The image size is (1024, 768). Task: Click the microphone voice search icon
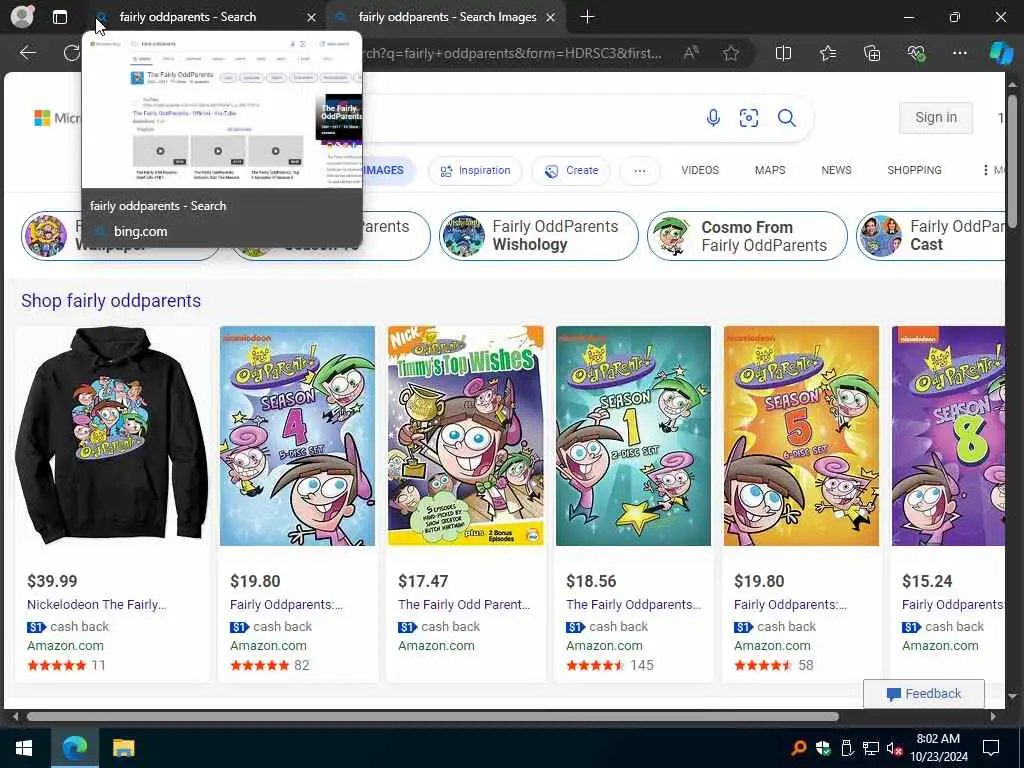point(713,118)
